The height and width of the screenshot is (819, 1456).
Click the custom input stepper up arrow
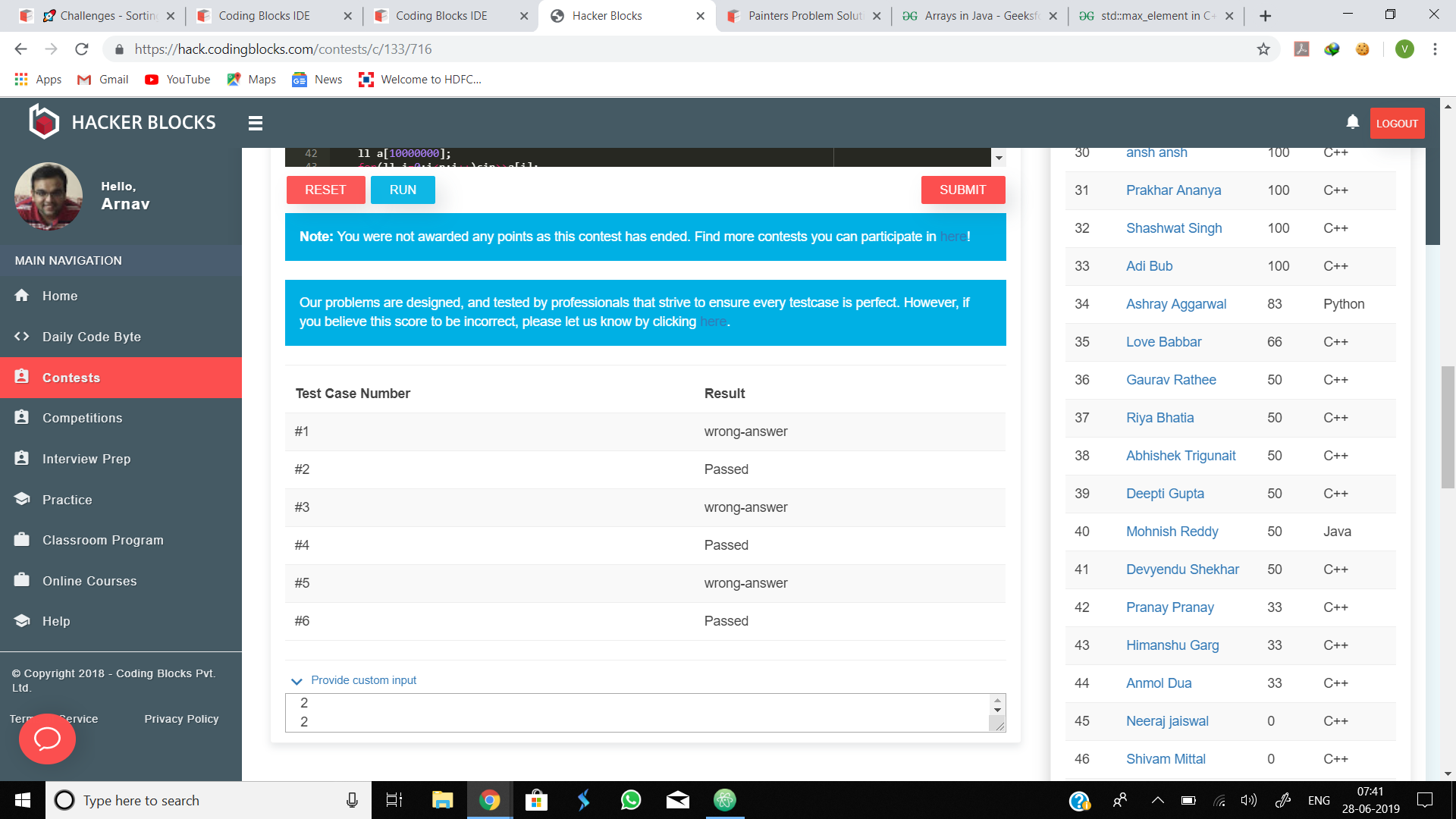(x=997, y=700)
